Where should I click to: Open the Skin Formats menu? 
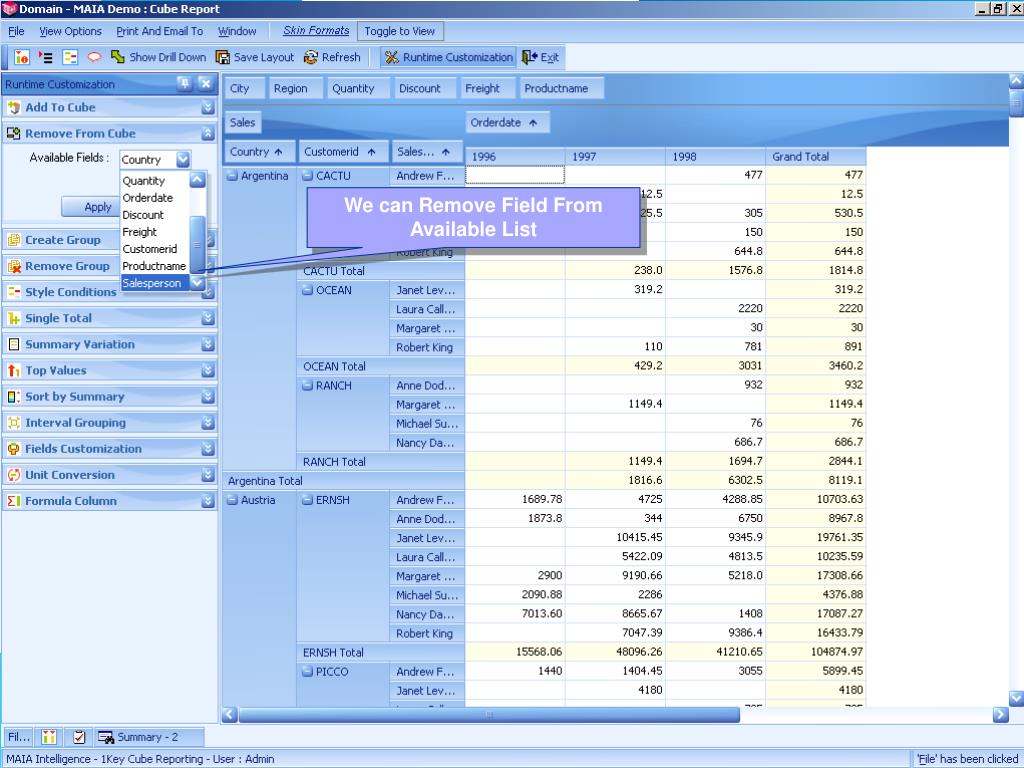[316, 31]
